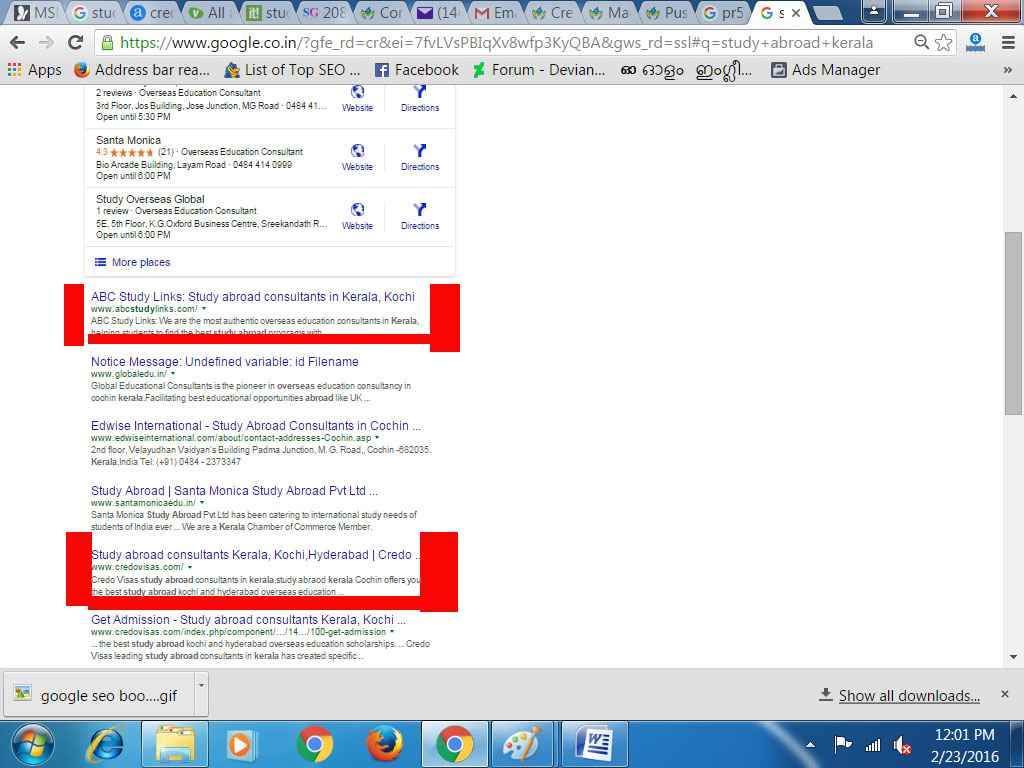The image size is (1024, 768).
Task: Switch to the Gmail 'Em' tab
Action: click(x=496, y=12)
